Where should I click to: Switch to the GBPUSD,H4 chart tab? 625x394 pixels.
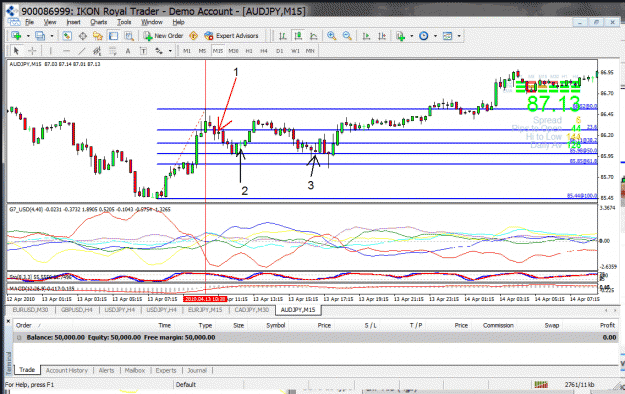(x=76, y=310)
